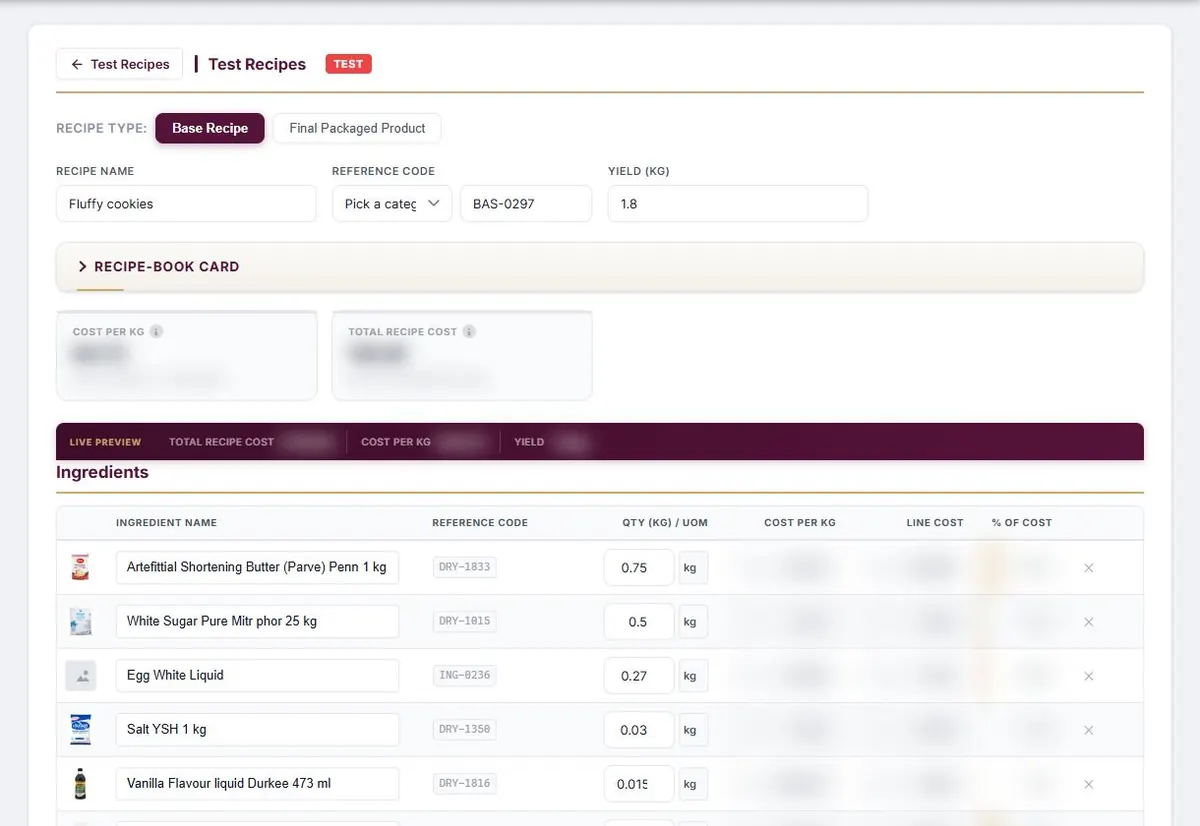Edit Egg White Liquid ingredient name
1200x826 pixels.
pyautogui.click(x=257, y=675)
